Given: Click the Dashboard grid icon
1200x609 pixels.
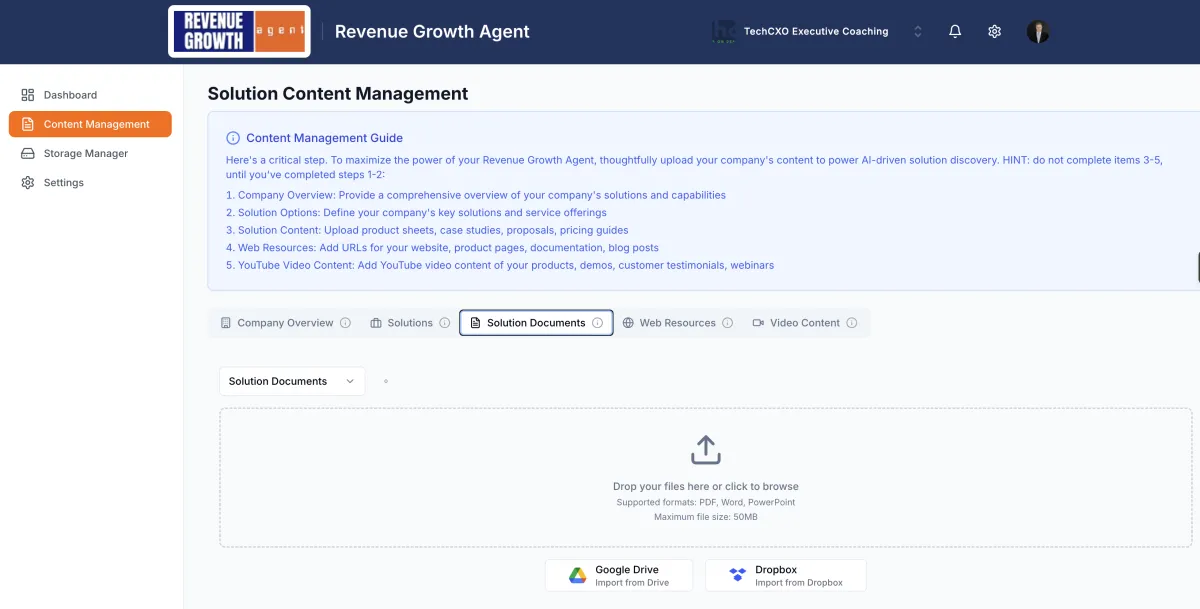Looking at the screenshot, I should [x=28, y=95].
